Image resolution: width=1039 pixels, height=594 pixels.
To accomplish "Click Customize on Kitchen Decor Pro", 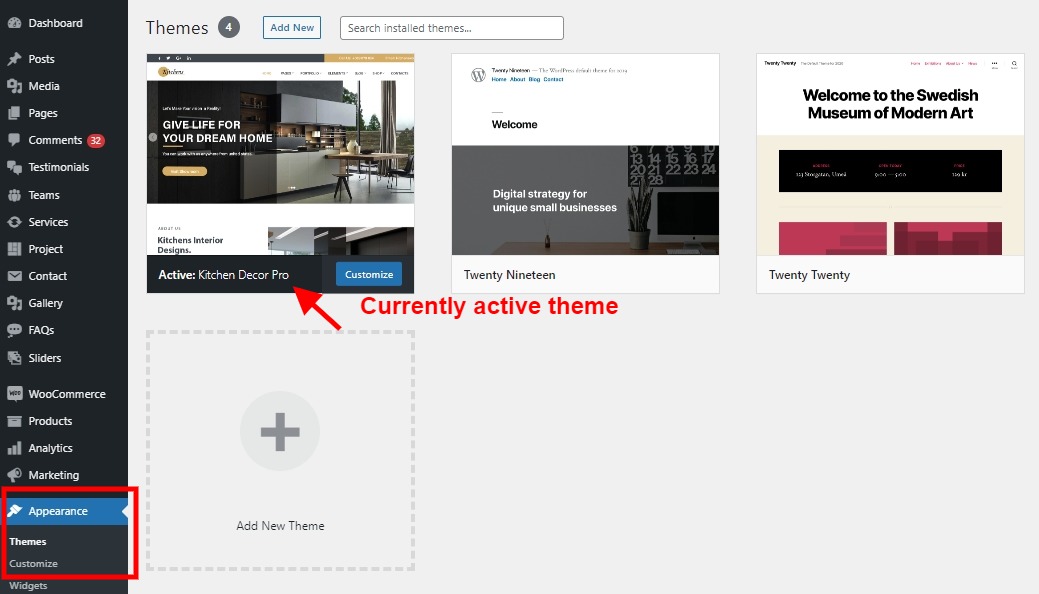I will [369, 274].
